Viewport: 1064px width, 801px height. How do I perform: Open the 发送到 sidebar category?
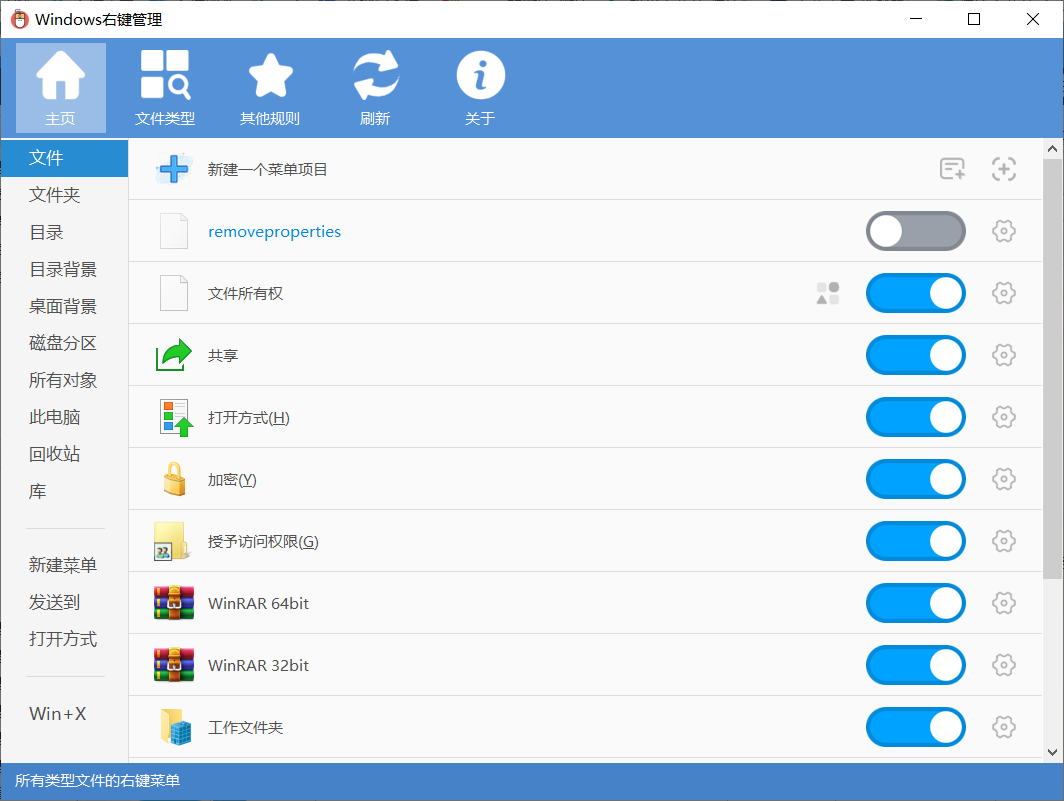pos(55,602)
